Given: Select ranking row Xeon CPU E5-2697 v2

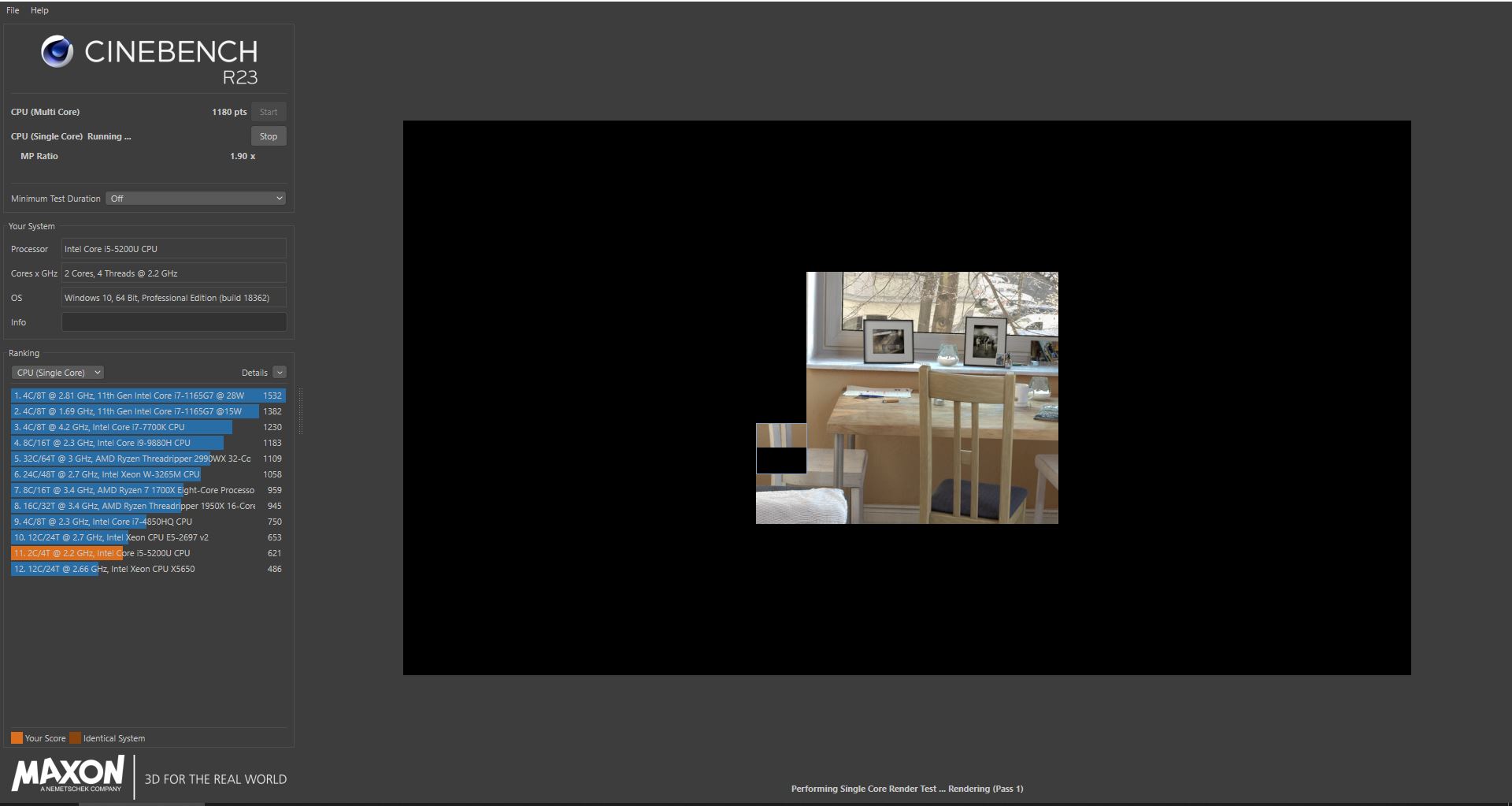Looking at the screenshot, I should point(148,537).
